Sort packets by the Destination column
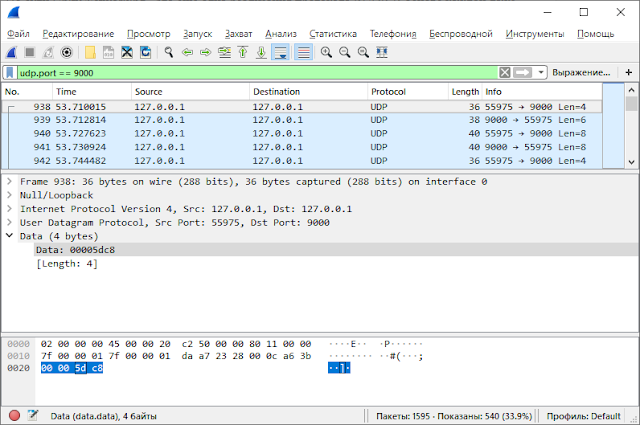This screenshot has width=640, height=425. [308, 92]
